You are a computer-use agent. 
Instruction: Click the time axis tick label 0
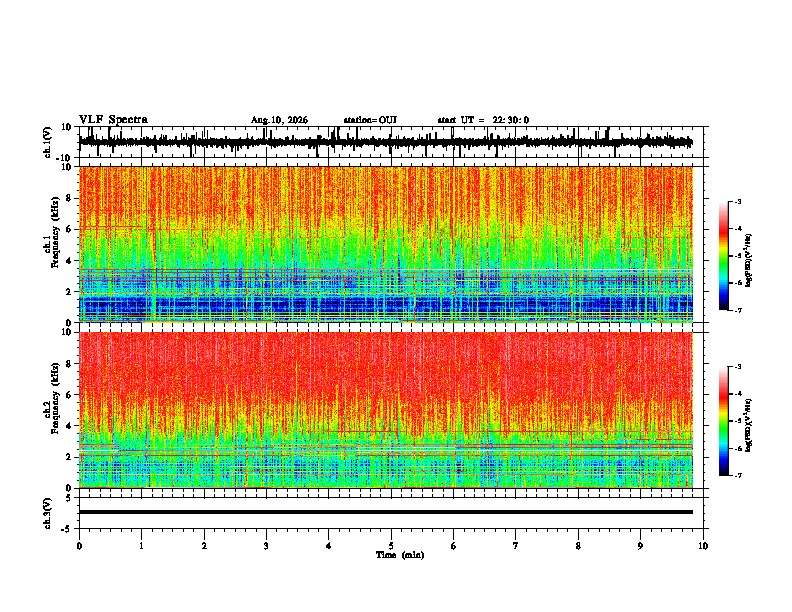(79, 546)
